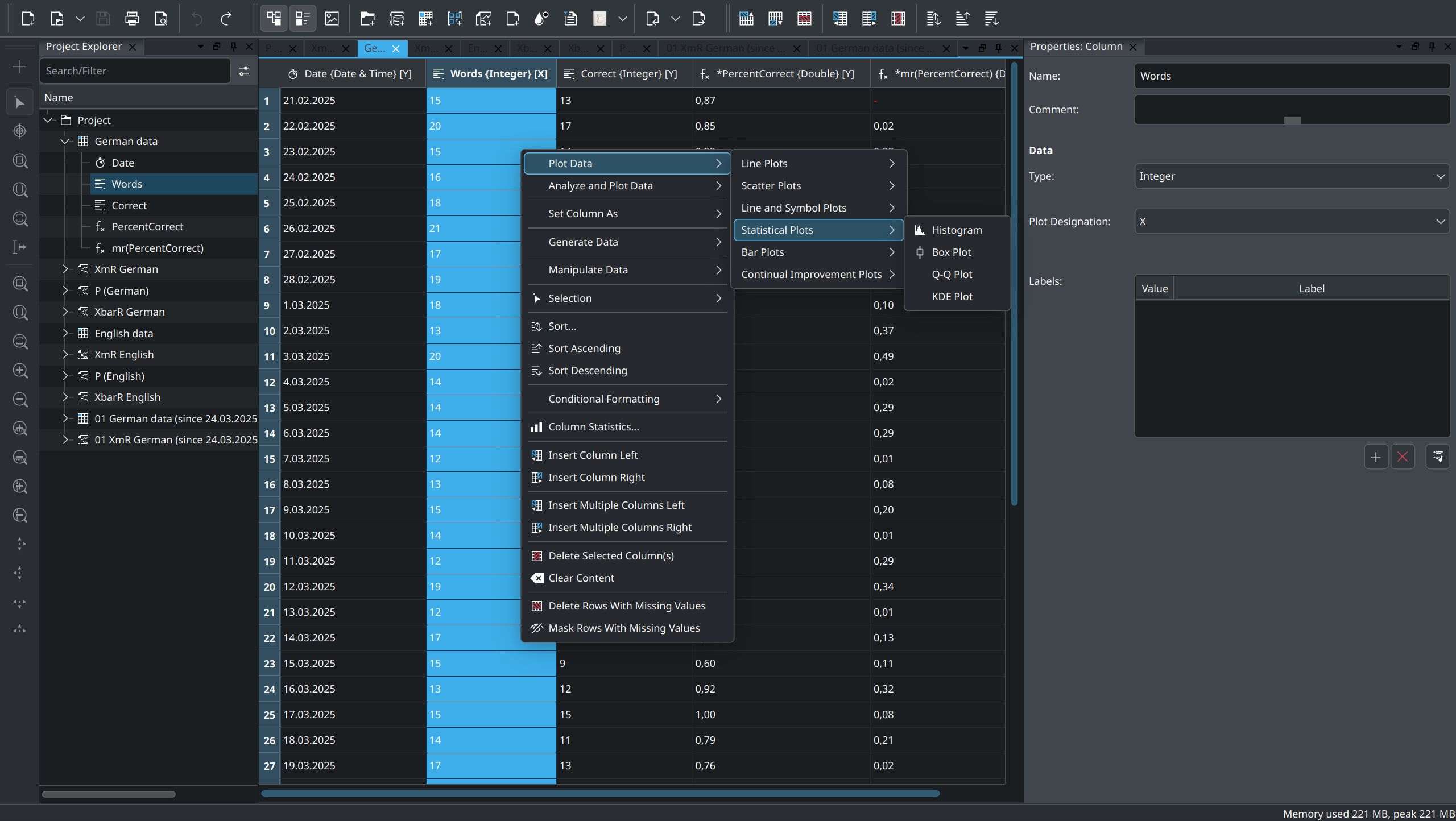
Task: Pin the Project Explorer panel
Action: [x=233, y=47]
